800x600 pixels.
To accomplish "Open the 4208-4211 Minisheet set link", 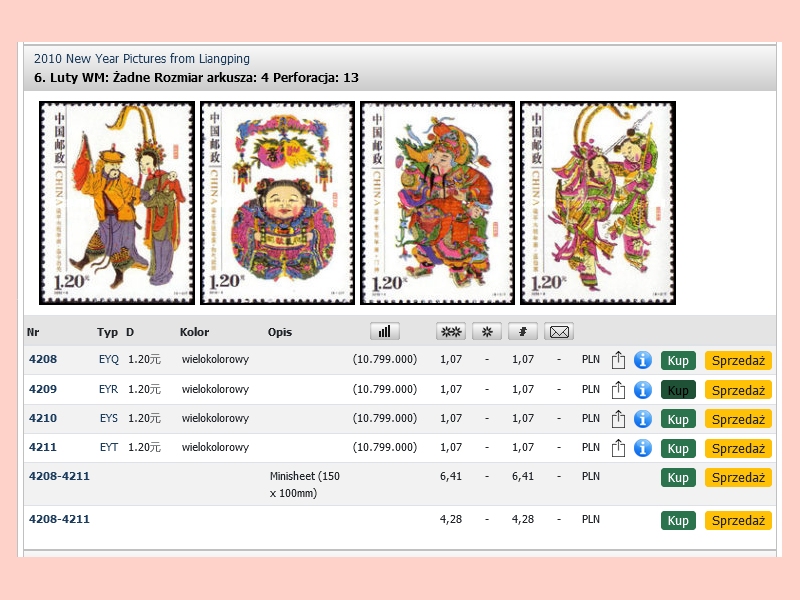I will (59, 476).
